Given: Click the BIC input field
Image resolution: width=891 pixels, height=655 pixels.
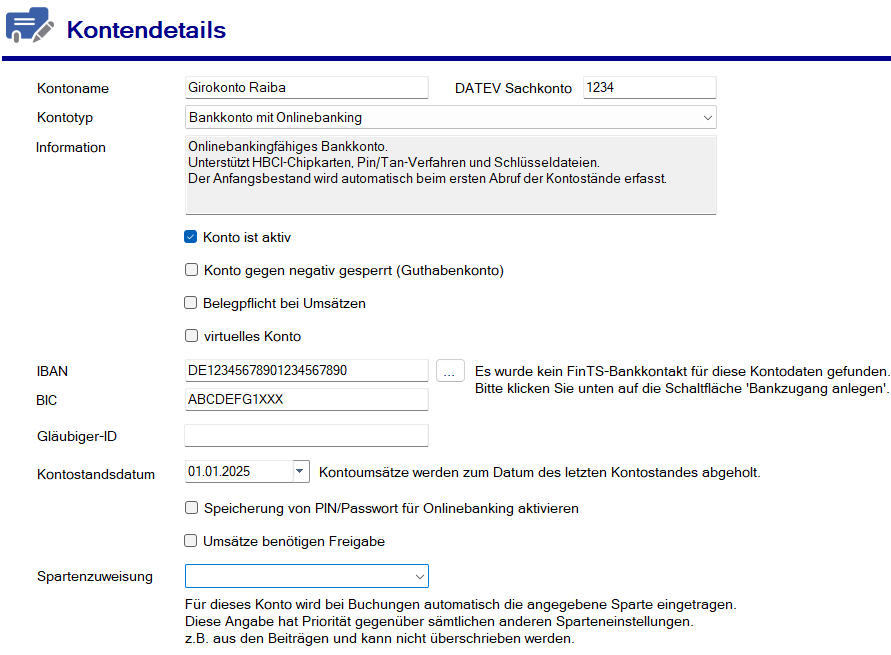Looking at the screenshot, I should point(306,400).
